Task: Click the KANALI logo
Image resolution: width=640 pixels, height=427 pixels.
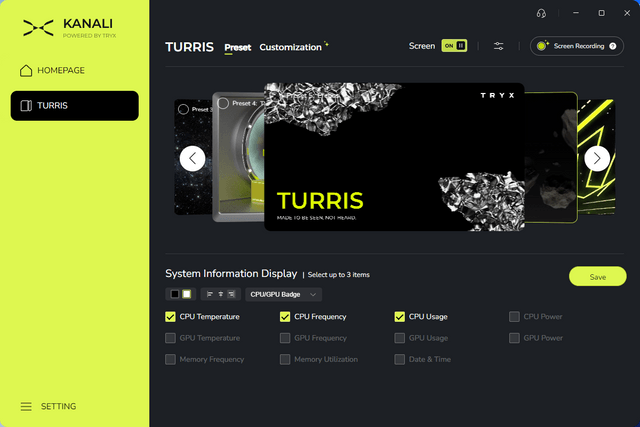Action: [x=69, y=28]
